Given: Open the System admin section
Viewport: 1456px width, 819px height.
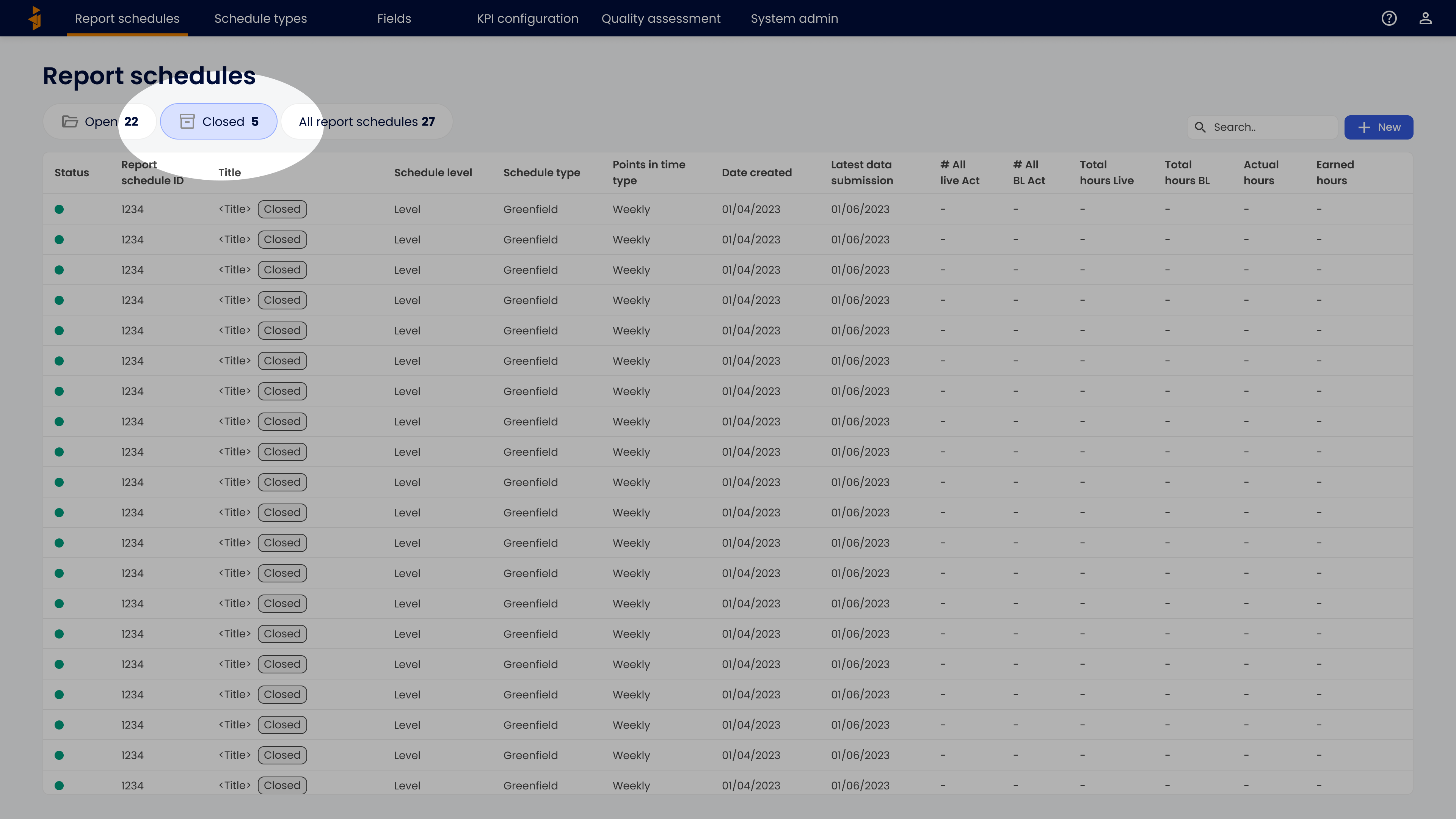Looking at the screenshot, I should pos(794,18).
